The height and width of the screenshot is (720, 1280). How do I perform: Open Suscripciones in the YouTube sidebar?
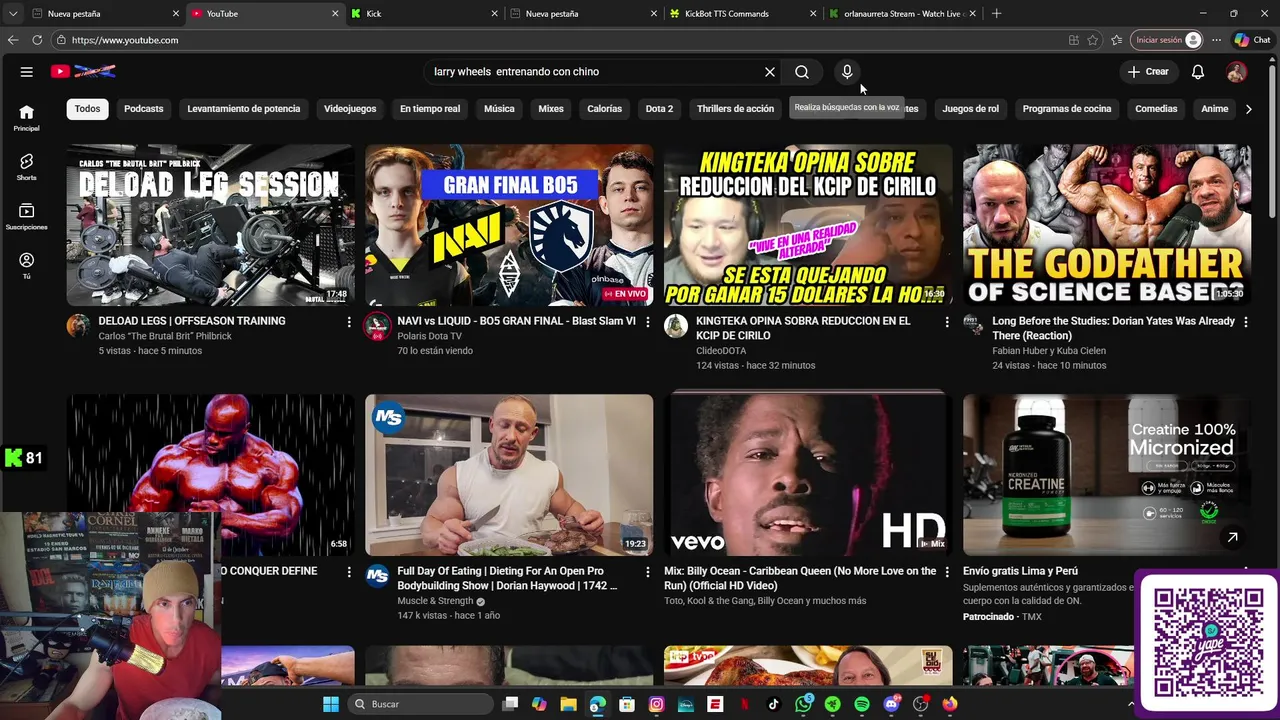point(27,217)
